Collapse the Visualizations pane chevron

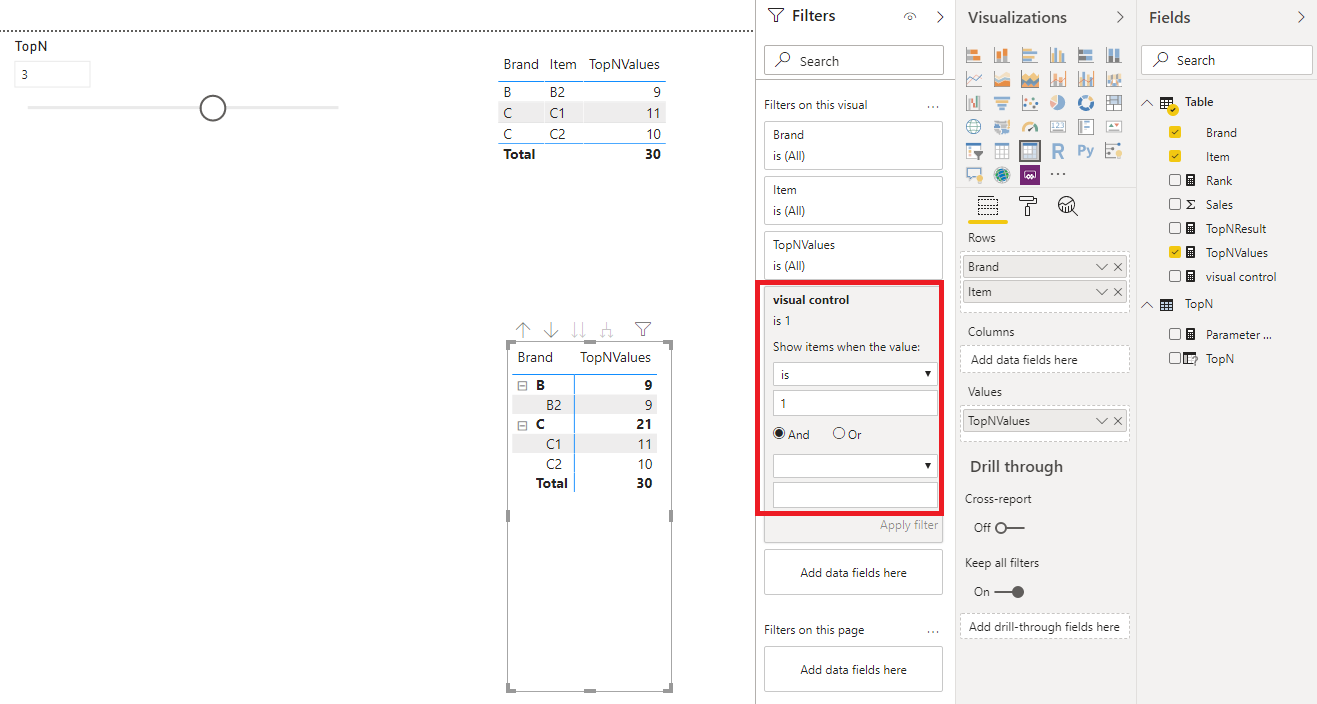coord(1120,17)
